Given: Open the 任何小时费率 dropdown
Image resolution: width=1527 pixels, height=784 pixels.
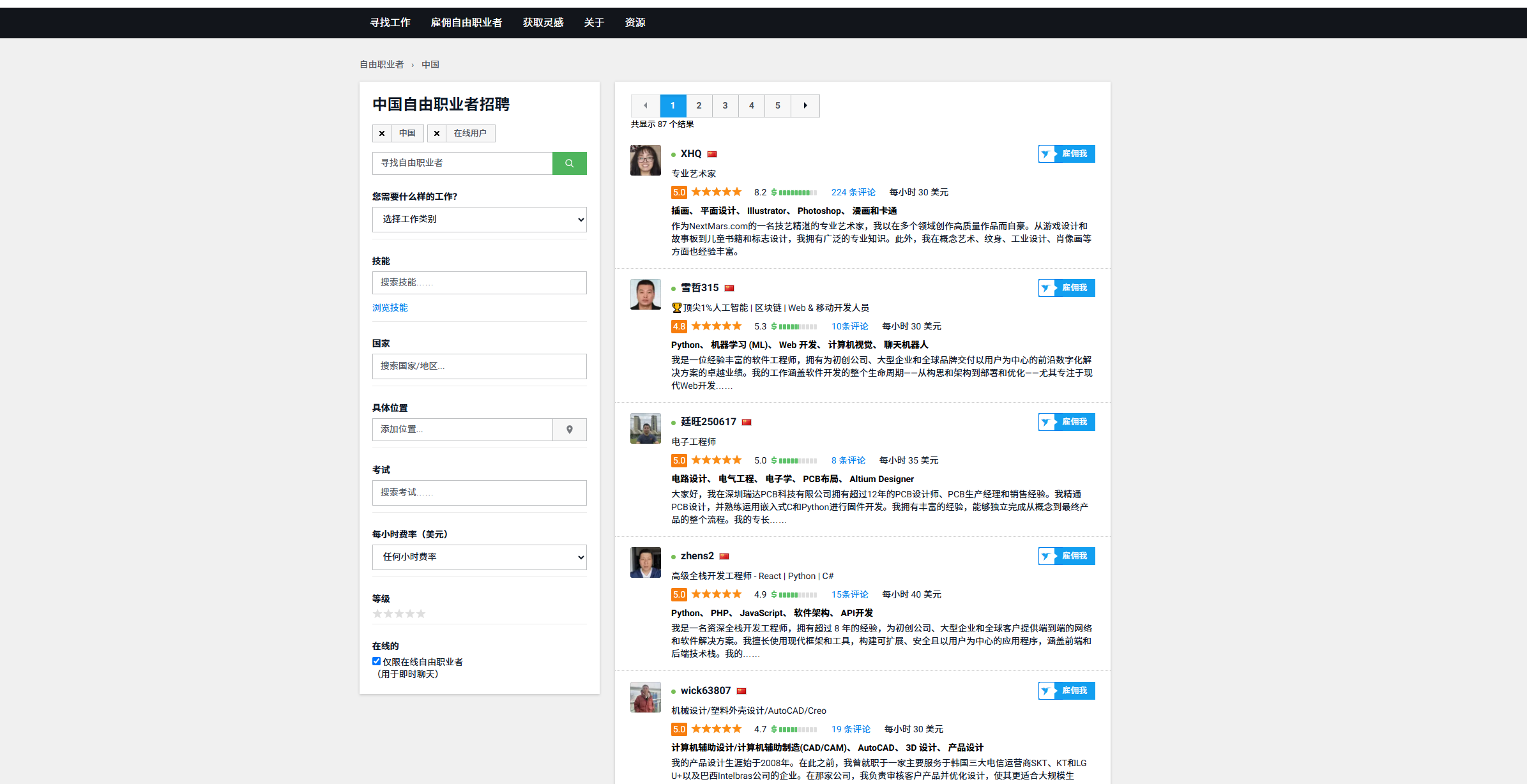Looking at the screenshot, I should coord(480,557).
